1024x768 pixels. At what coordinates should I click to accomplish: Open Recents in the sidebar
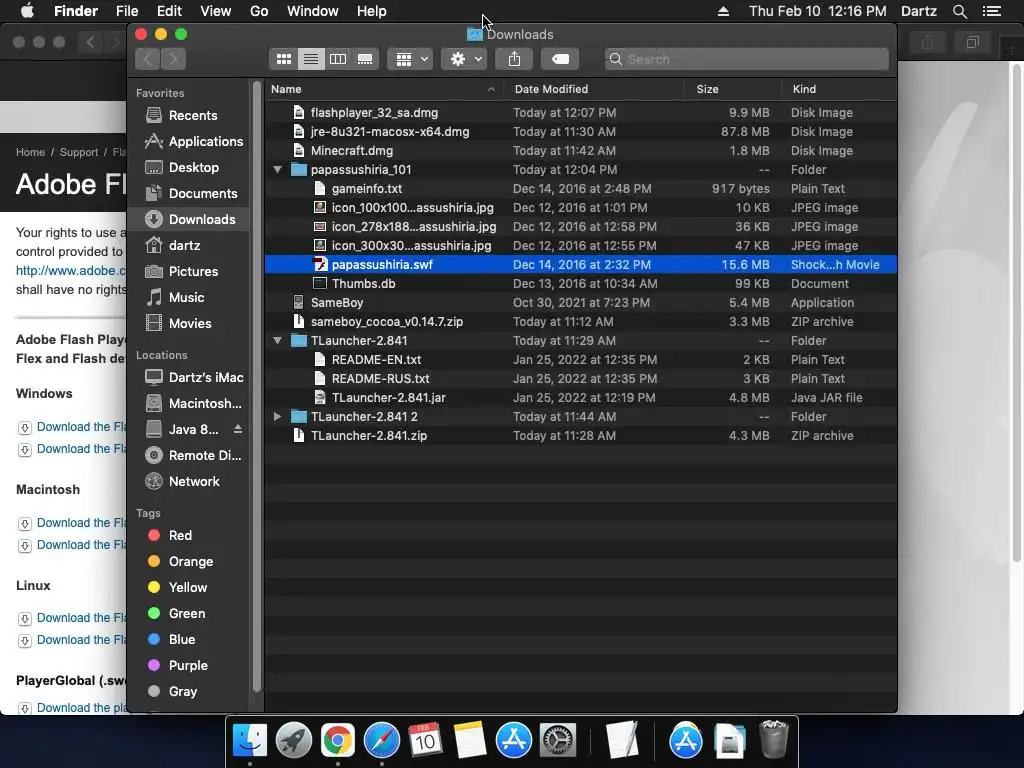pyautogui.click(x=188, y=116)
